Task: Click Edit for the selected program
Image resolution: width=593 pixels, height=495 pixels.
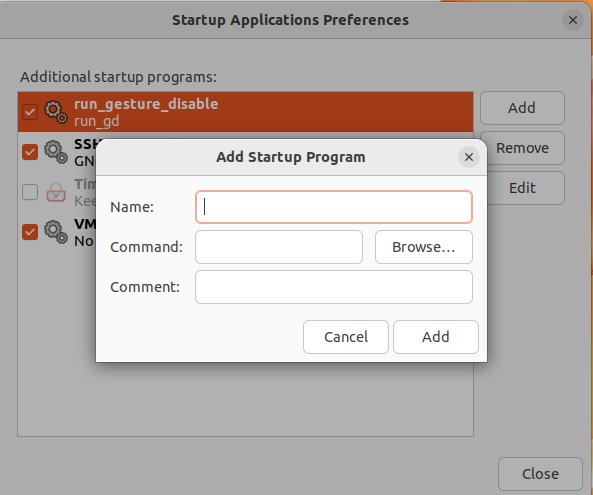Action: coord(522,188)
